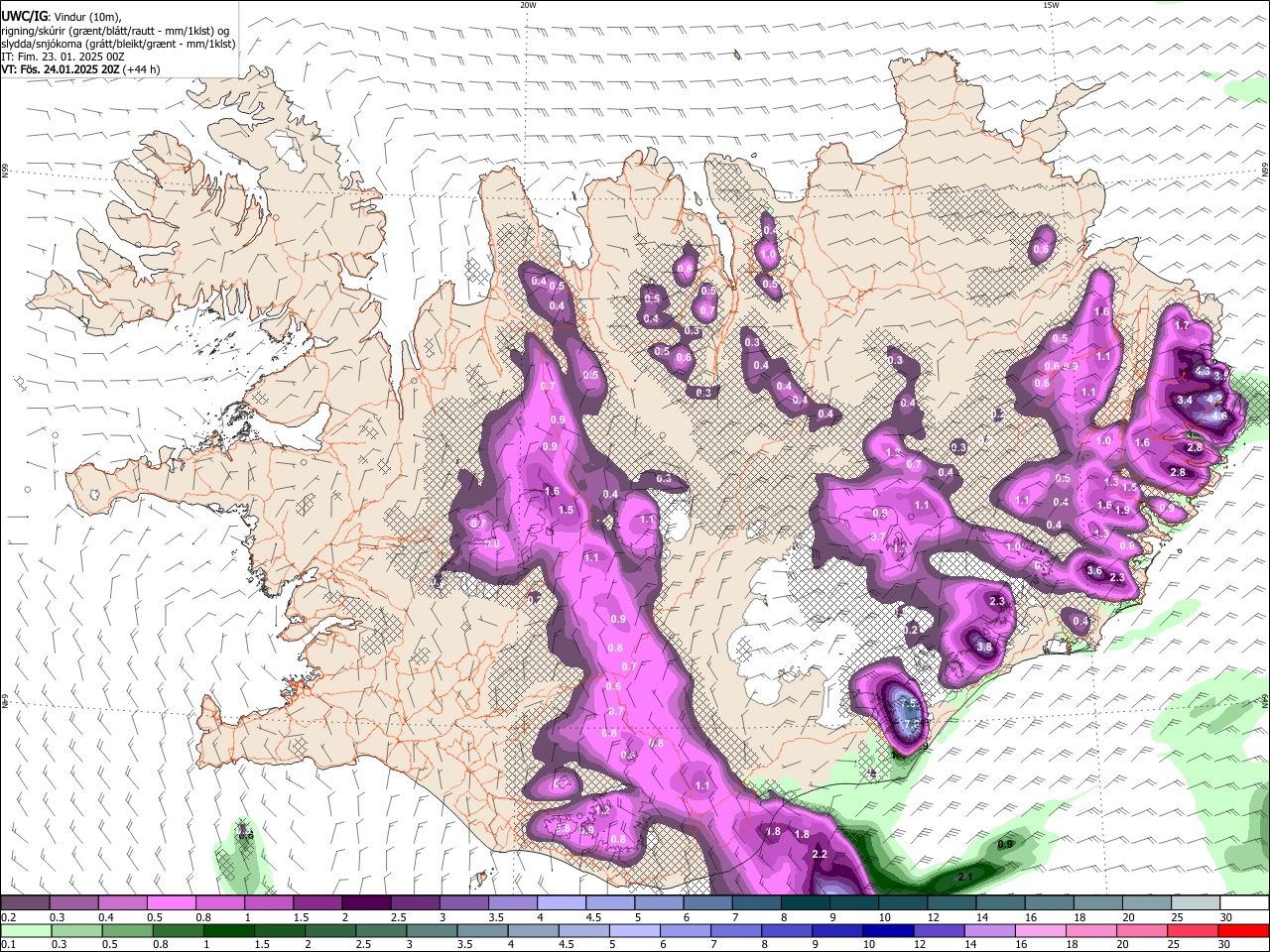Click the pale green 0.1 swatch in the lower scale
The width and height of the screenshot is (1270, 952).
(x=25, y=930)
